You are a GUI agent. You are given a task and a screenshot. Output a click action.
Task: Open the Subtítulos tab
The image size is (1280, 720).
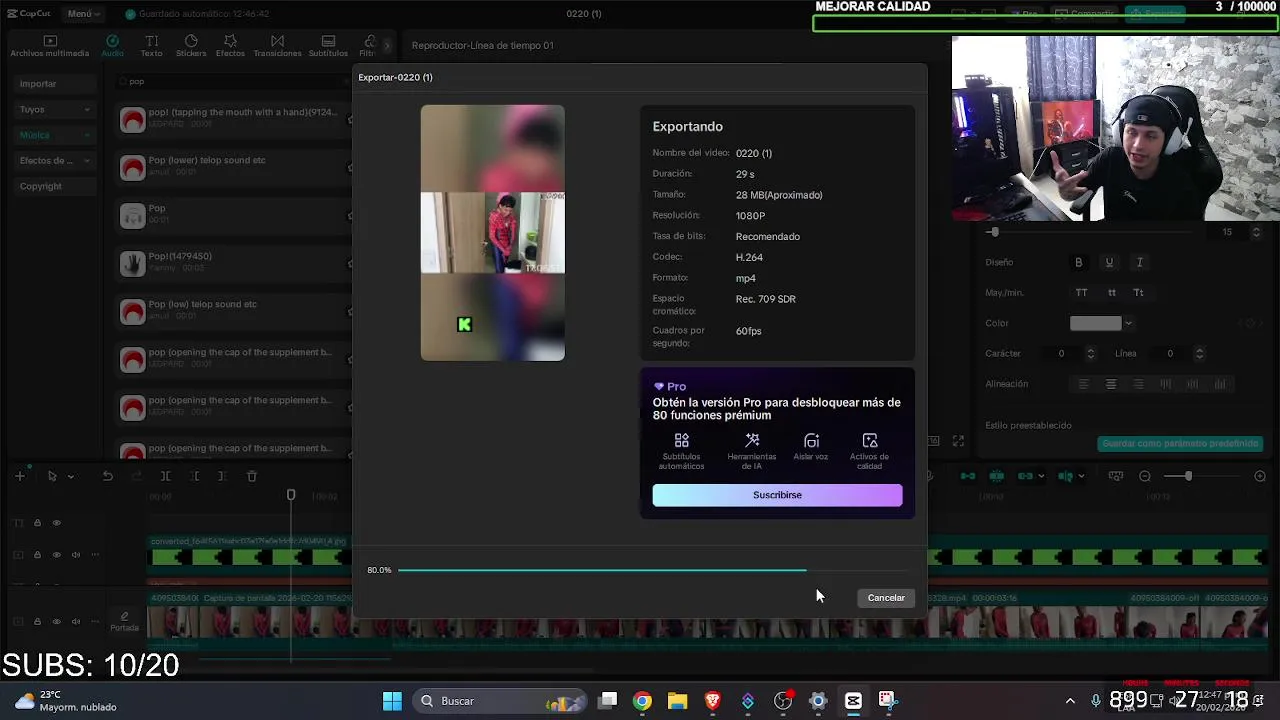tap(328, 46)
